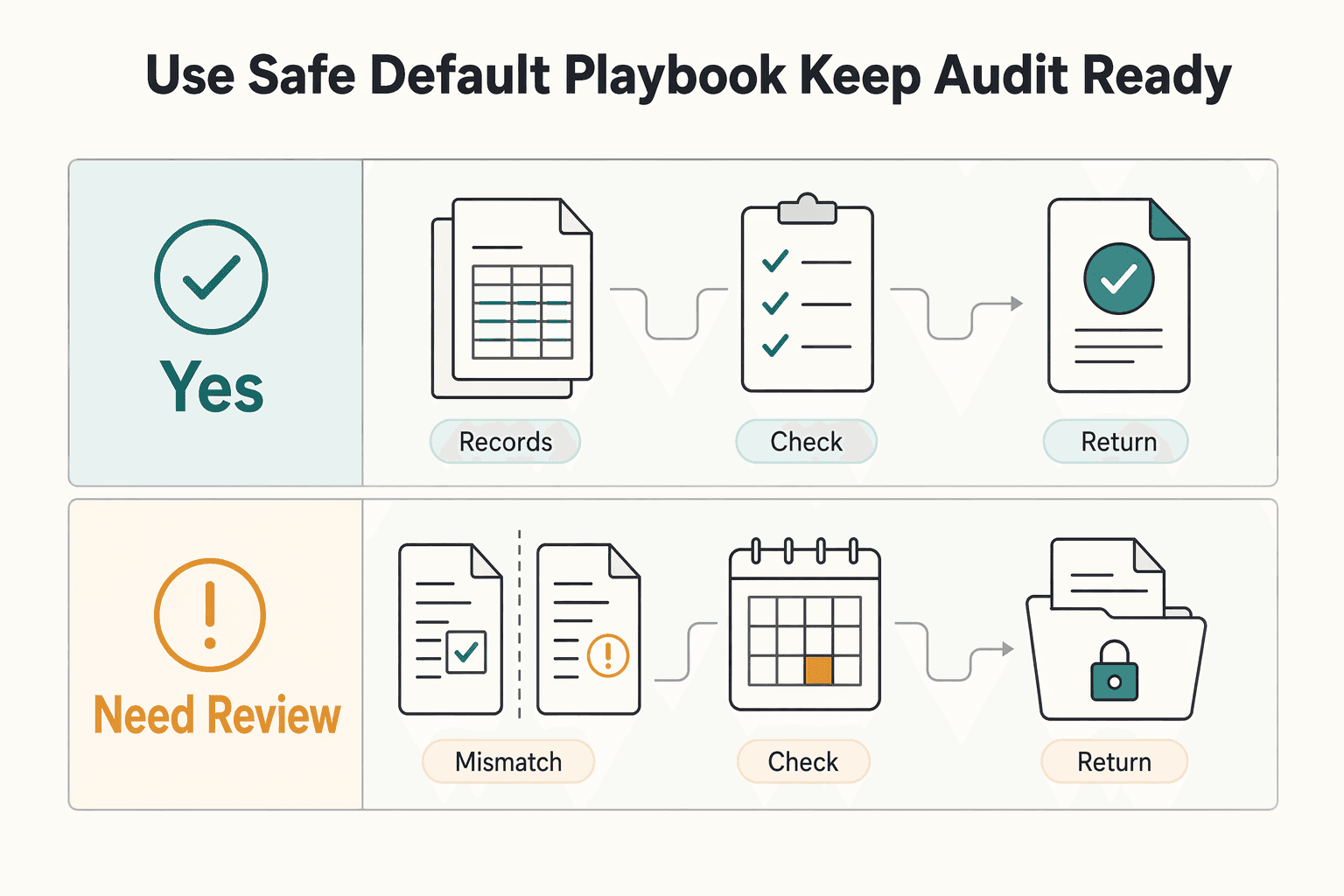
Task: Click the green checkmark circle above Yes
Action: (x=211, y=276)
